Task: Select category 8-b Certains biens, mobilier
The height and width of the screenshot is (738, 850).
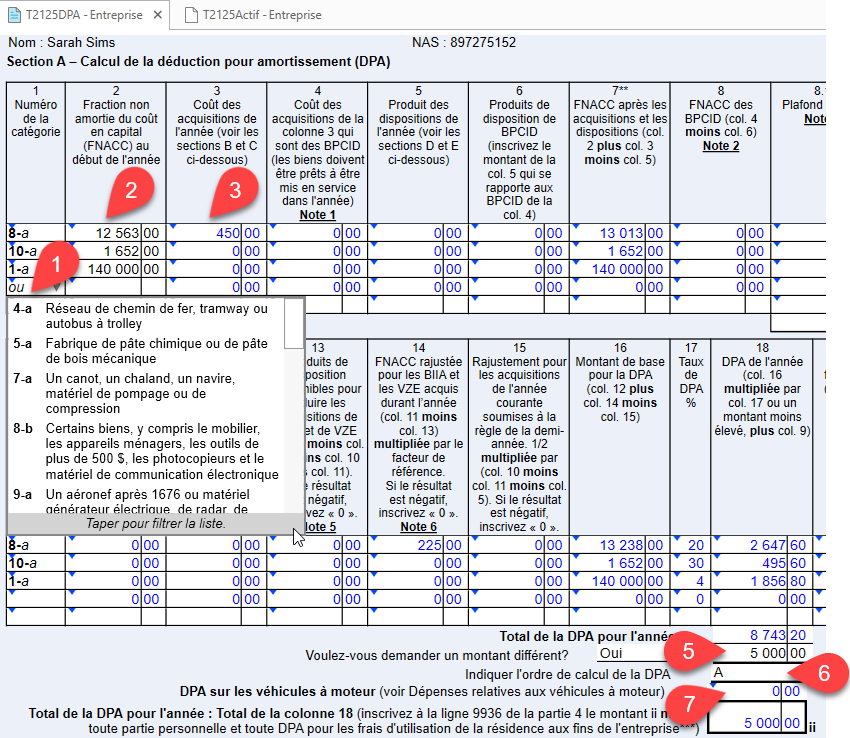Action: tap(145, 451)
